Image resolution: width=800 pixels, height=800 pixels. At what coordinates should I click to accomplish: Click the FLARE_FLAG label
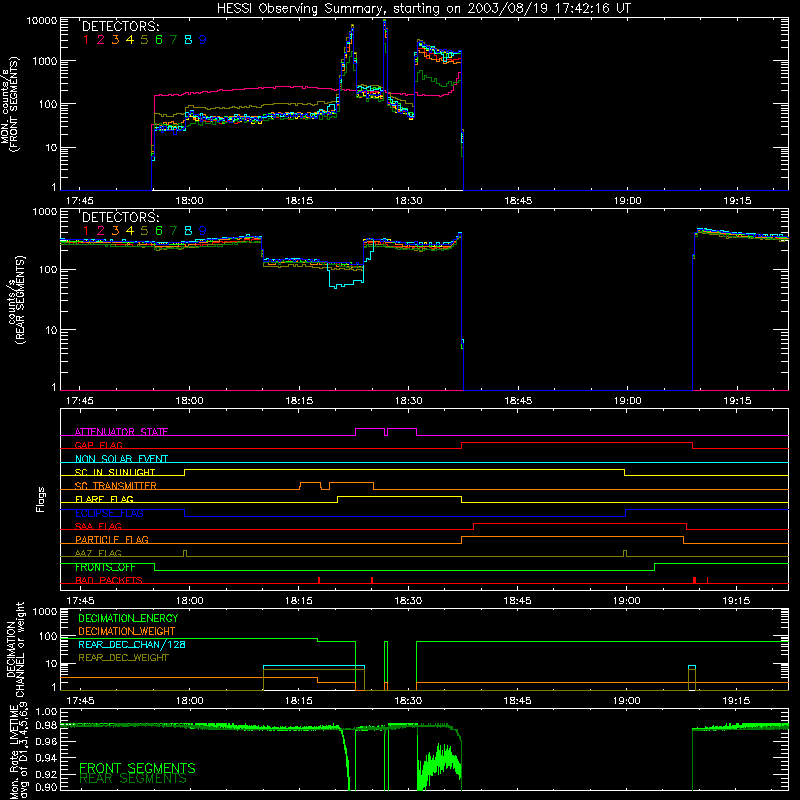[104, 499]
